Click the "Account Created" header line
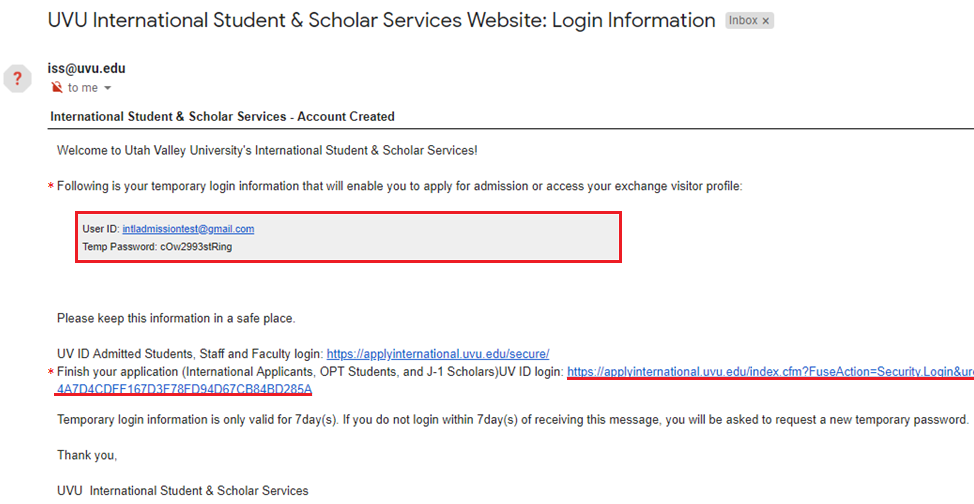This screenshot has height=504, width=974. tap(222, 117)
